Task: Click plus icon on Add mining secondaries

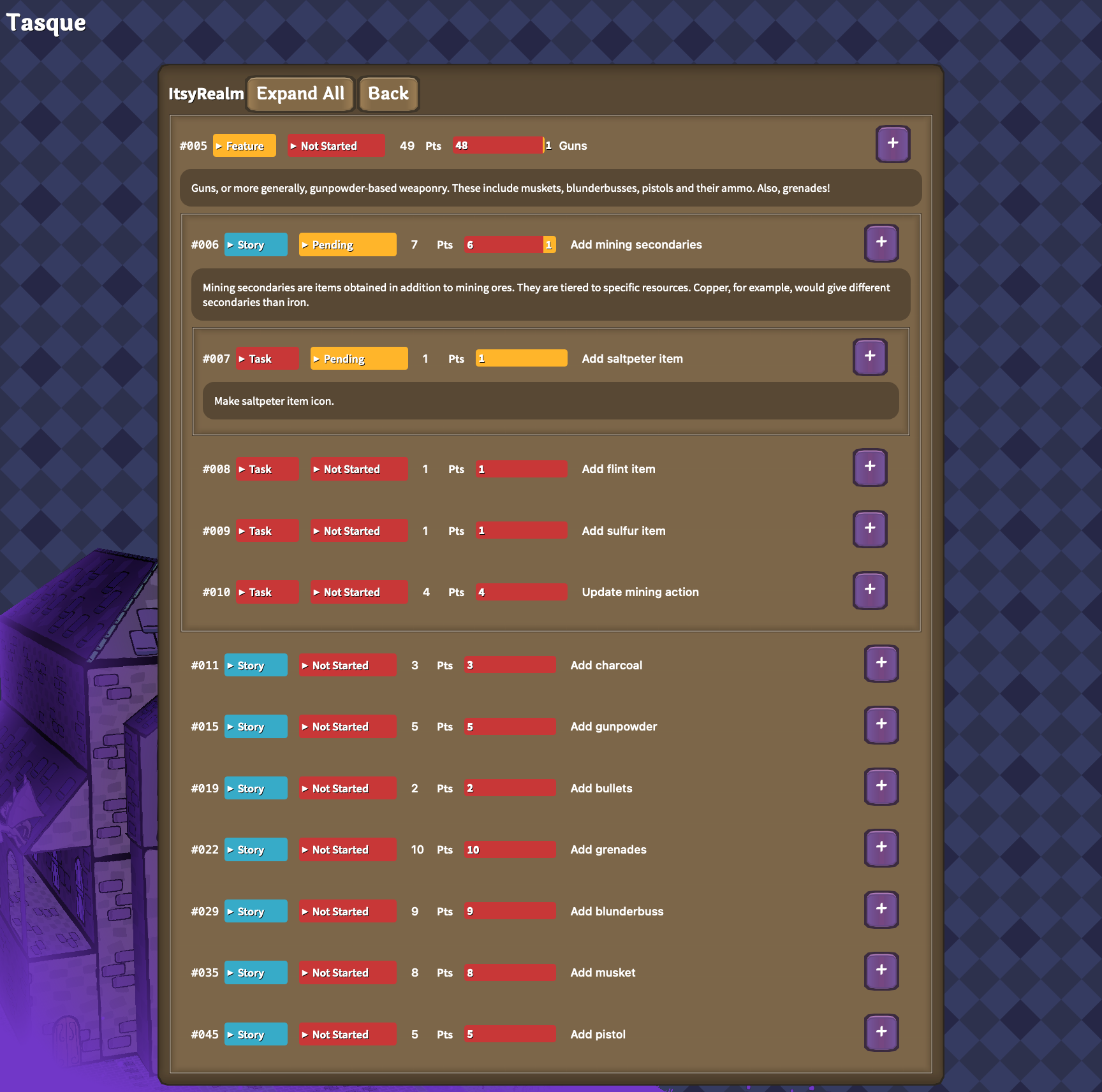Action: (x=881, y=242)
